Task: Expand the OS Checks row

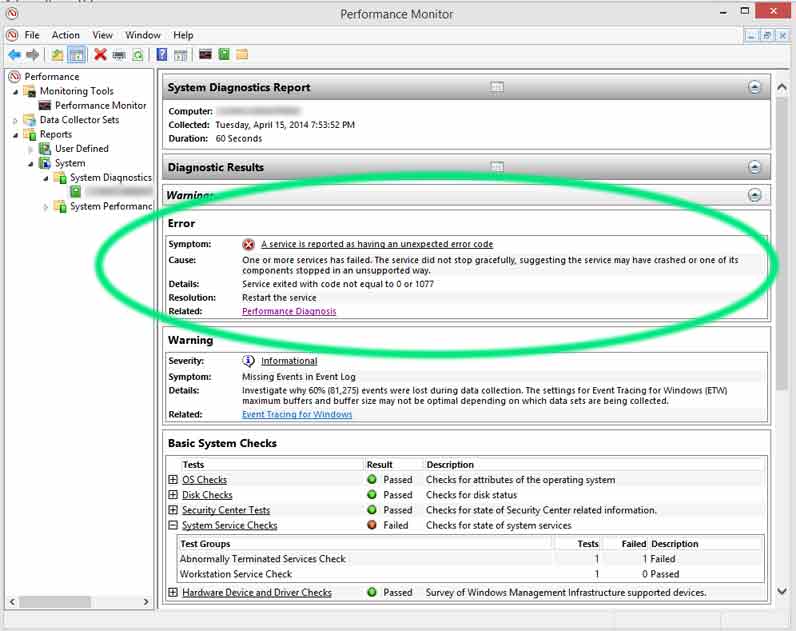Action: pos(173,479)
